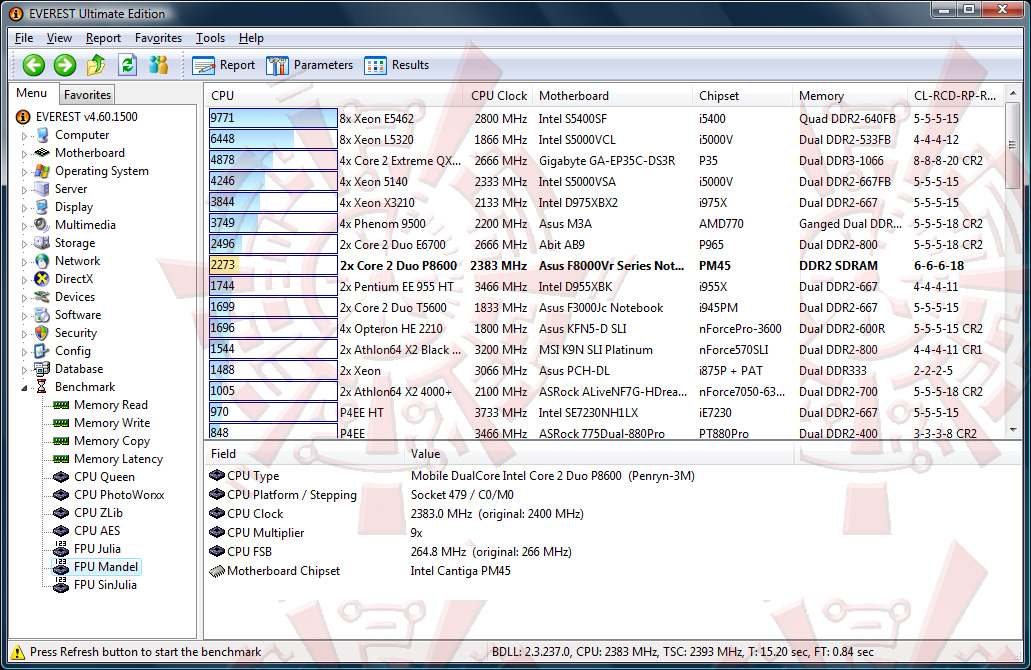Click the Multimedia speaker icon
The height and width of the screenshot is (670, 1031).
[x=43, y=225]
